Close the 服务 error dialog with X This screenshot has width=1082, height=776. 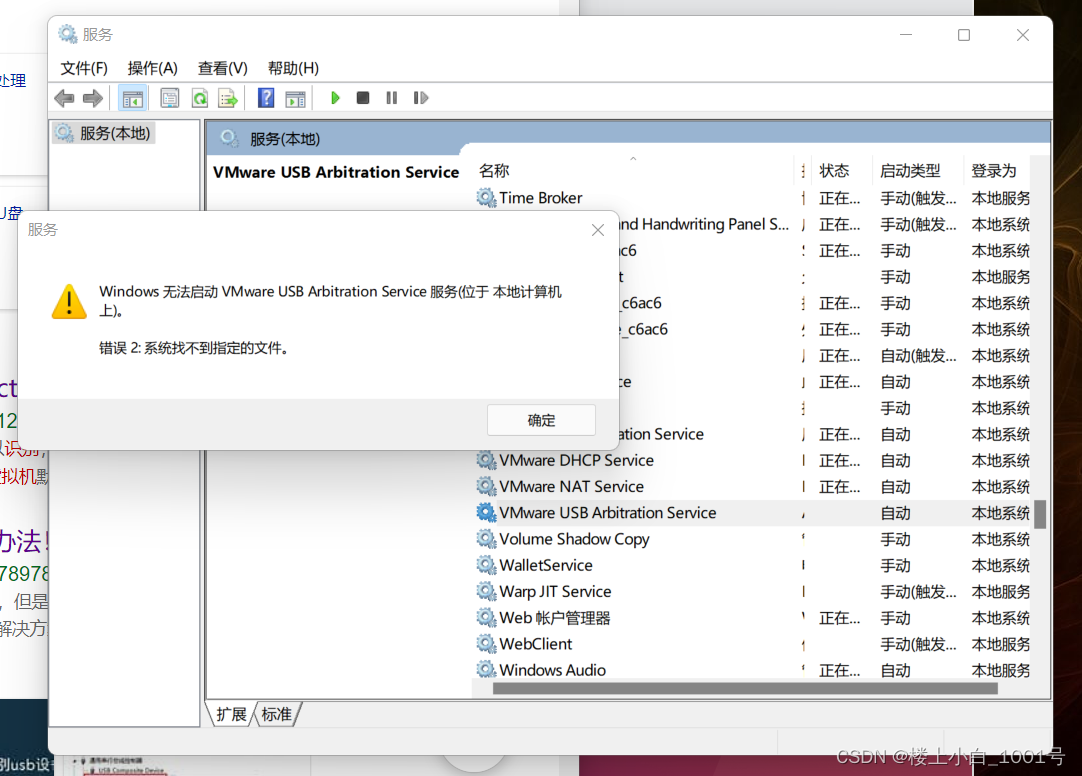(x=598, y=230)
